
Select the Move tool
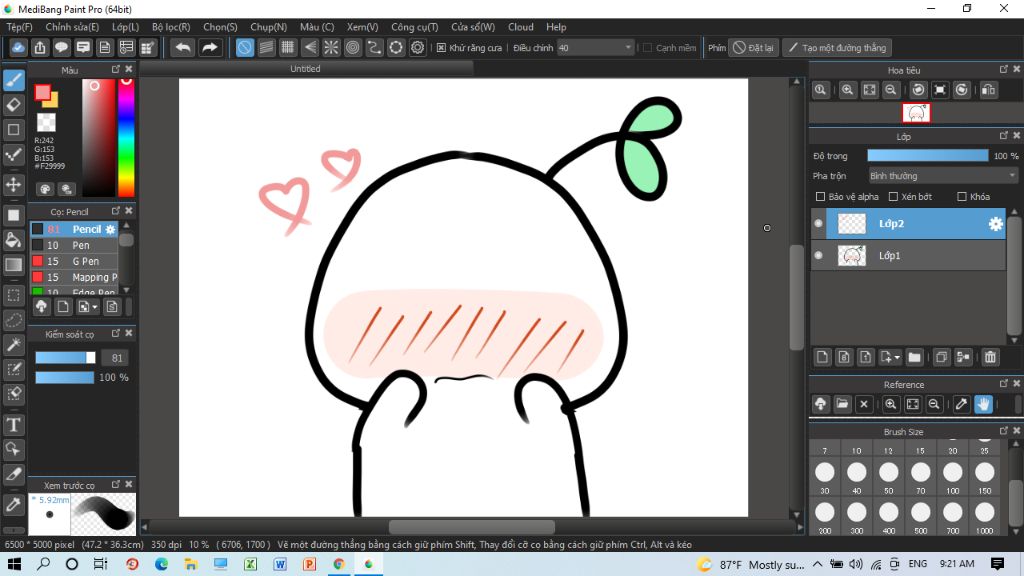(14, 185)
